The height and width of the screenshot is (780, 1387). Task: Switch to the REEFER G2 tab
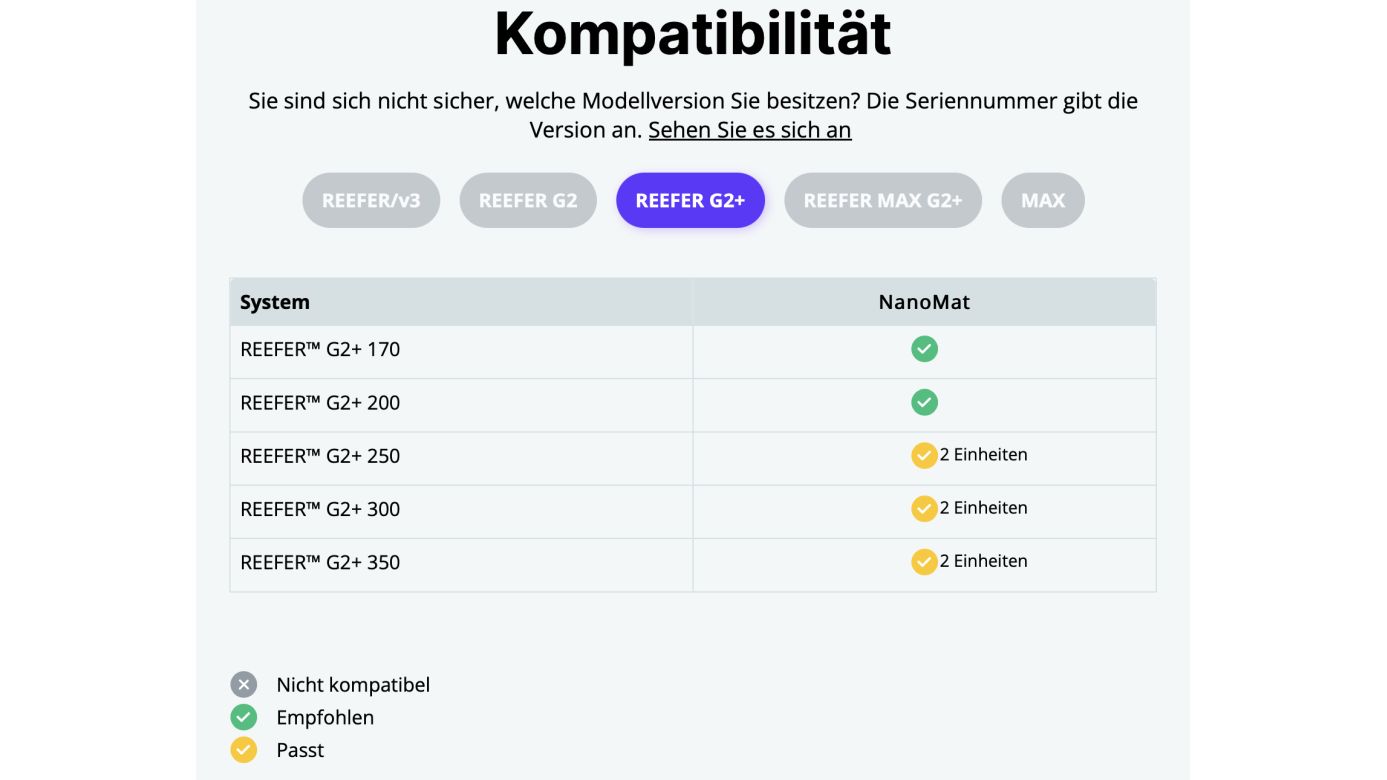[528, 200]
